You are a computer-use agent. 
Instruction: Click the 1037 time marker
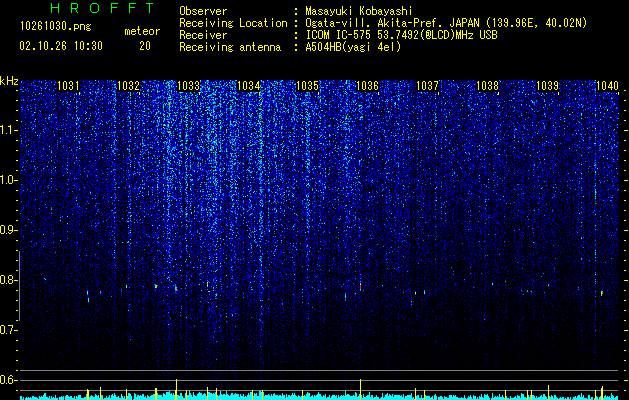pos(428,85)
